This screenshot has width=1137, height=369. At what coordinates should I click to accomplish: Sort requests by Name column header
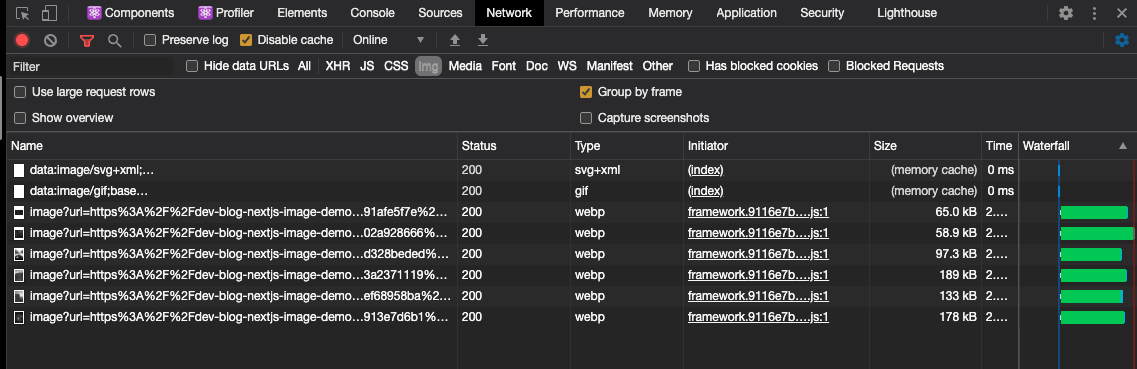tap(232, 146)
